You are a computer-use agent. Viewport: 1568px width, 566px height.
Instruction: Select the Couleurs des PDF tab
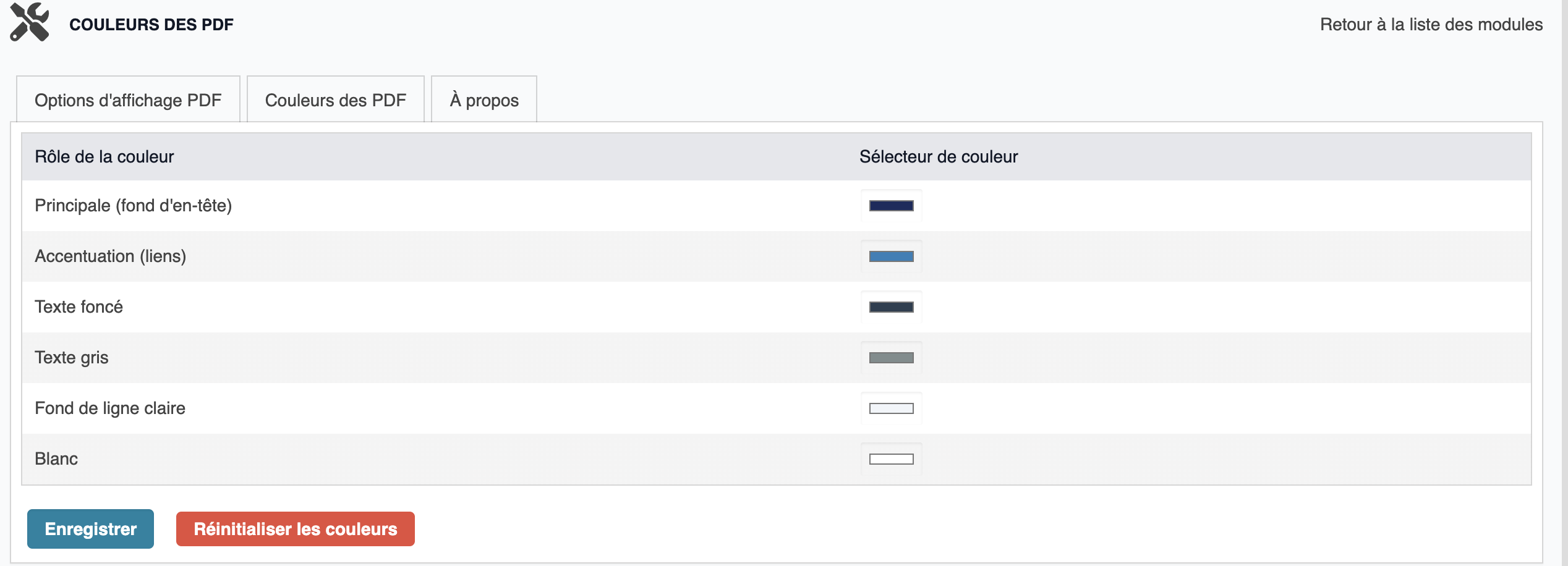336,99
